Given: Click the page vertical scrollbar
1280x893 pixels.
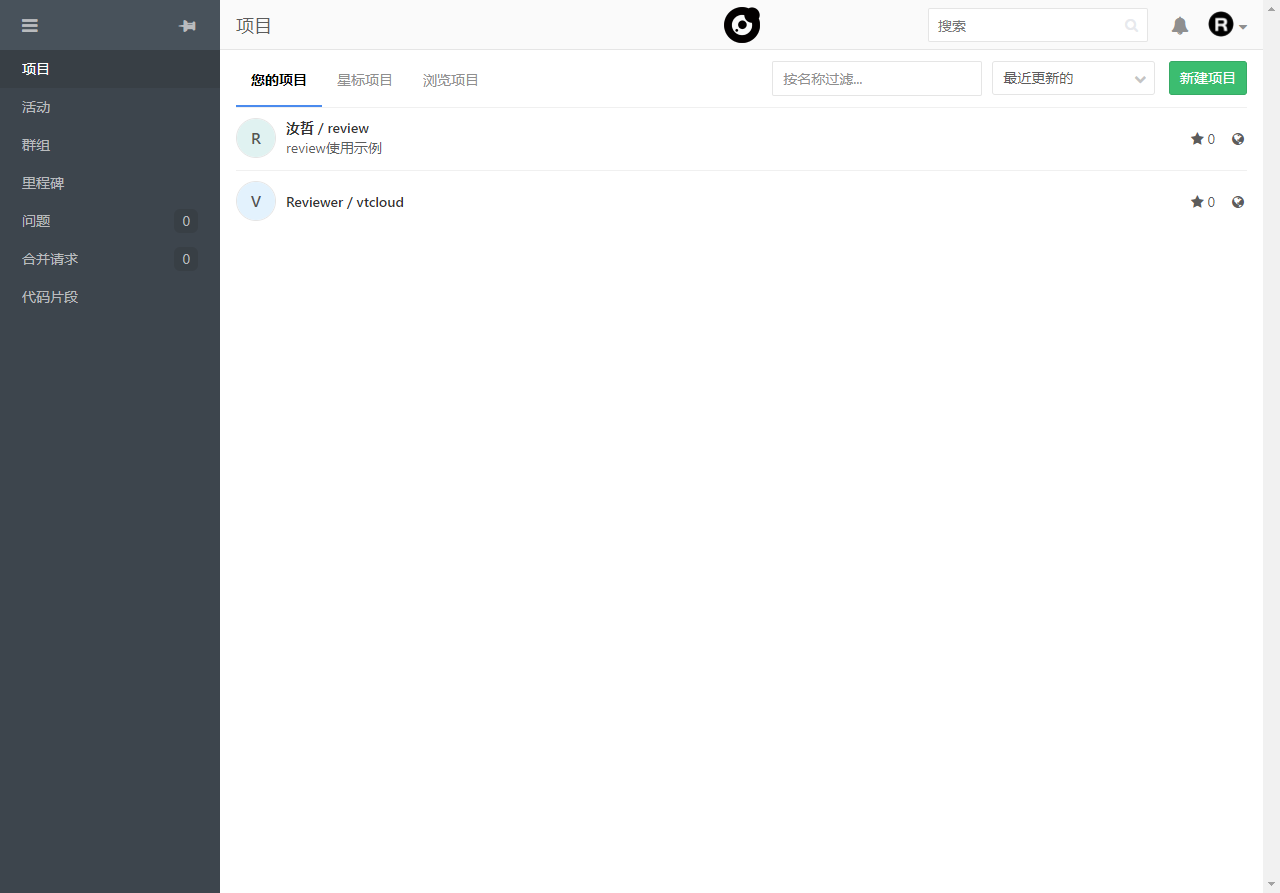Looking at the screenshot, I should click(1271, 446).
